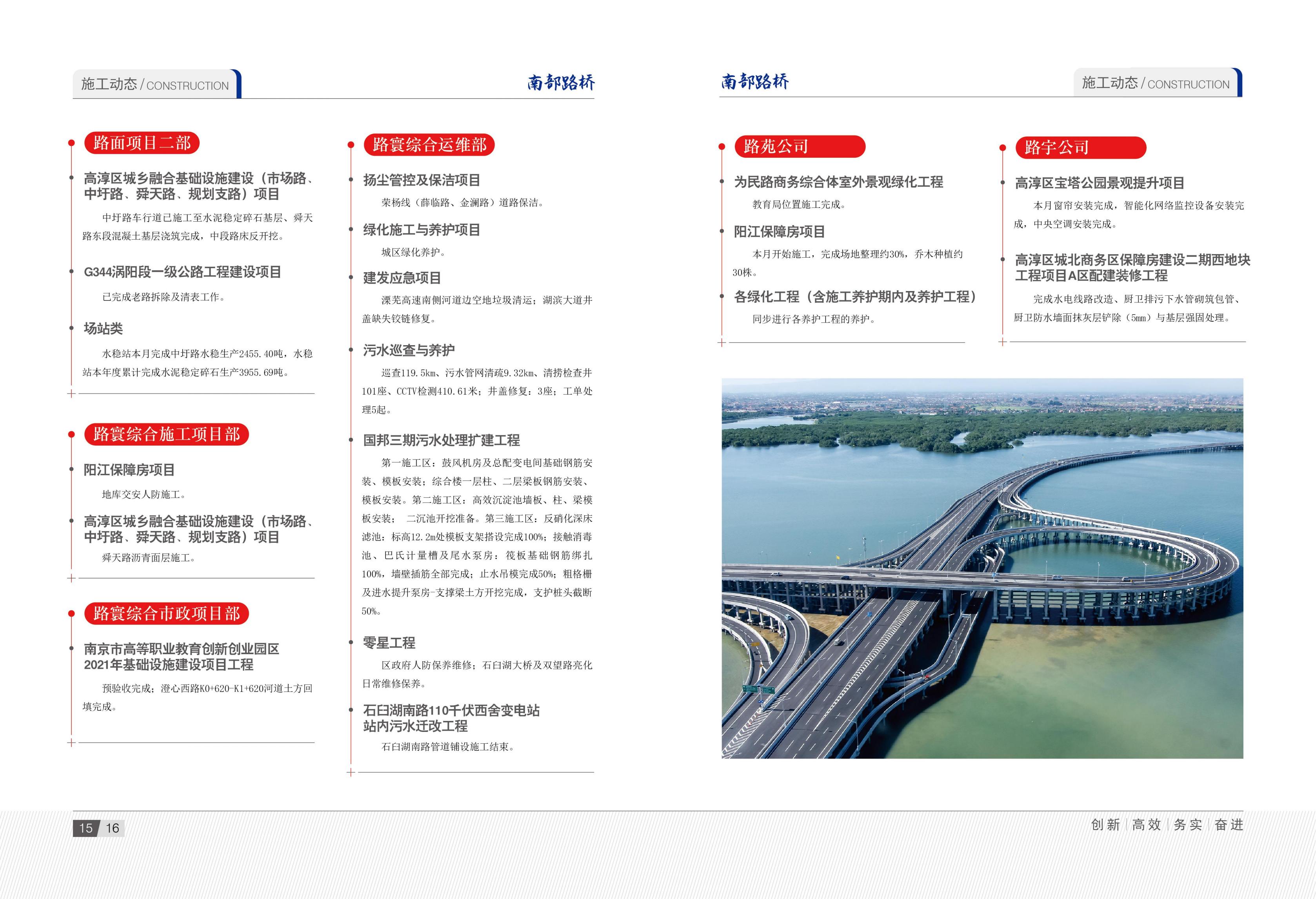
Task: Click the right page 南部路桥 calligraphy logo
Action: pyautogui.click(x=755, y=82)
